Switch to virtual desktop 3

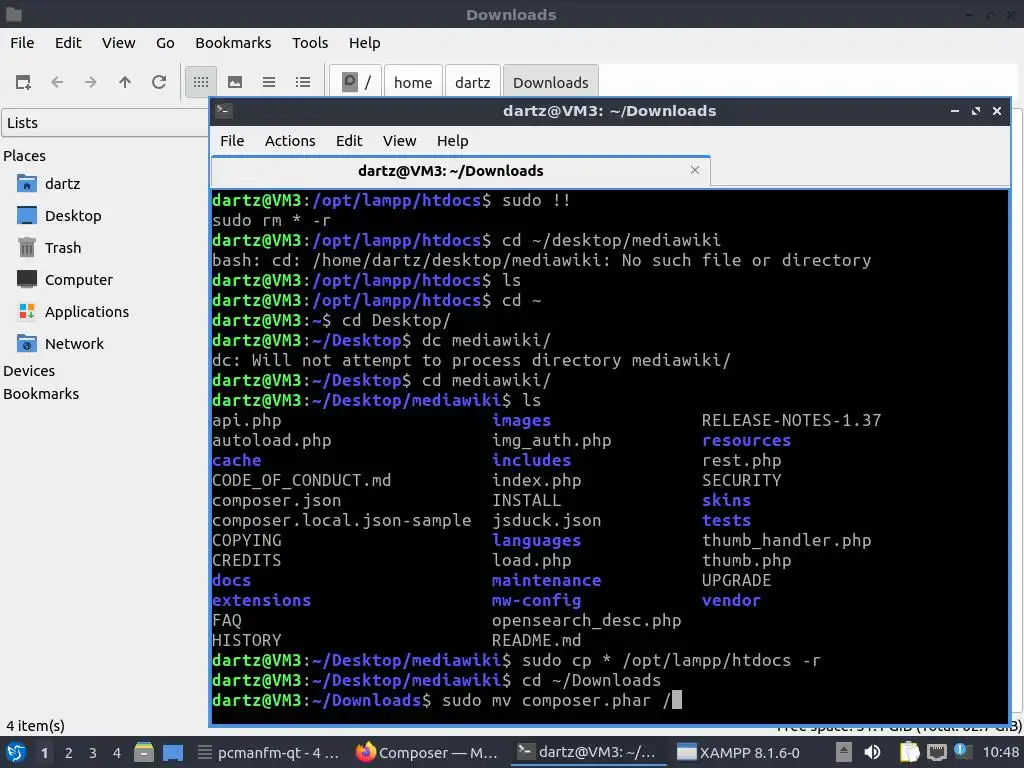point(93,753)
